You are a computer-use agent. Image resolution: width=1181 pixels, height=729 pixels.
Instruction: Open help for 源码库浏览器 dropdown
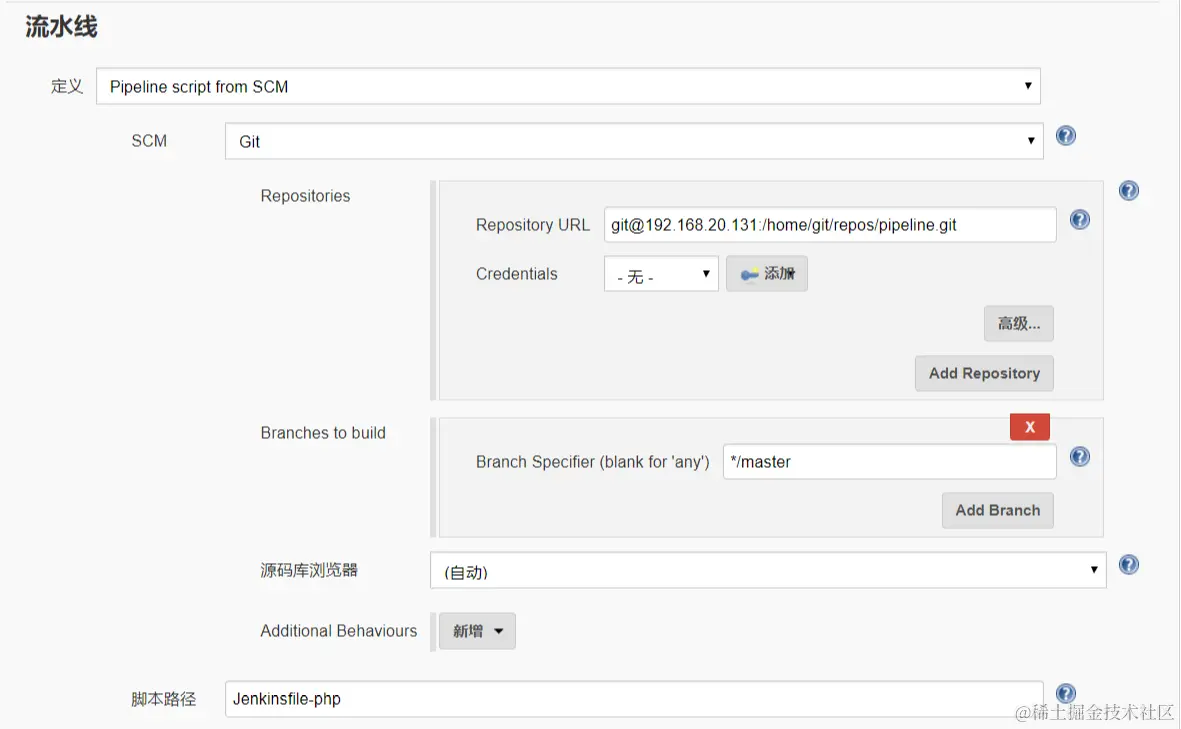click(1128, 564)
